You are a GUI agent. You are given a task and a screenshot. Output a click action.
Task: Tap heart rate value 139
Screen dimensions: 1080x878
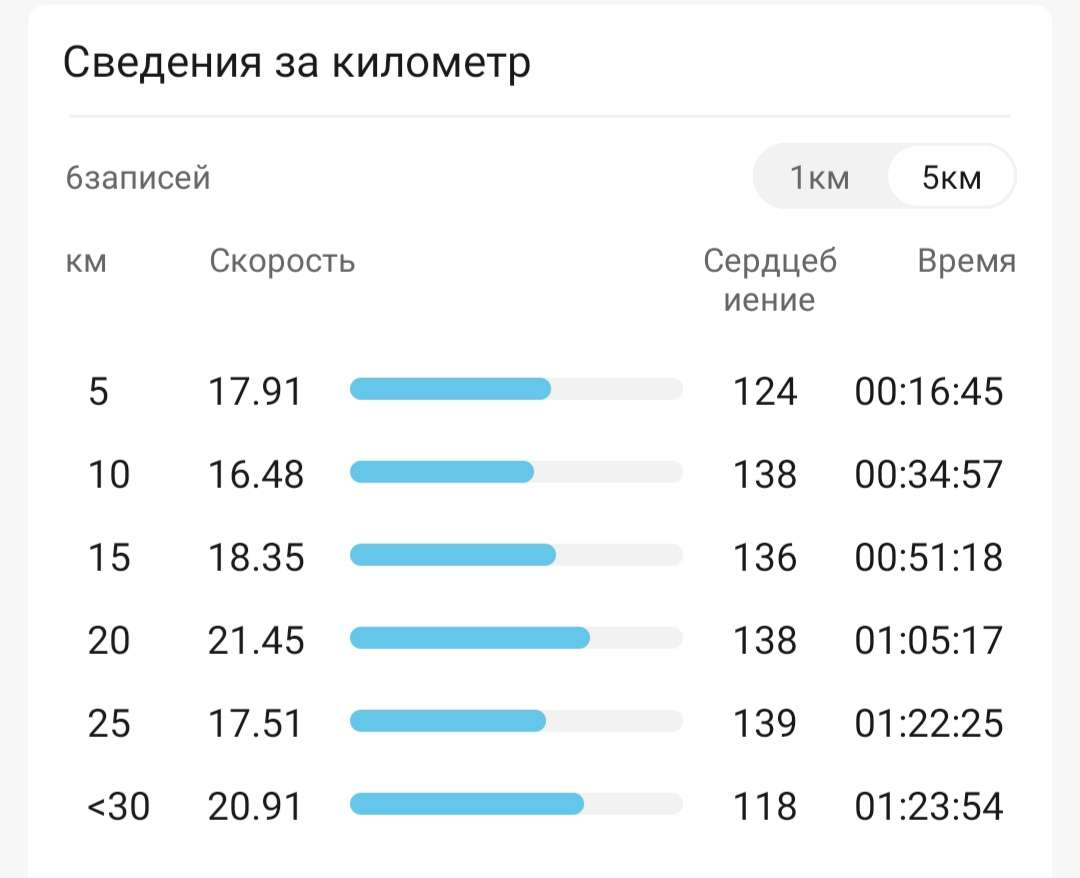[x=765, y=722]
